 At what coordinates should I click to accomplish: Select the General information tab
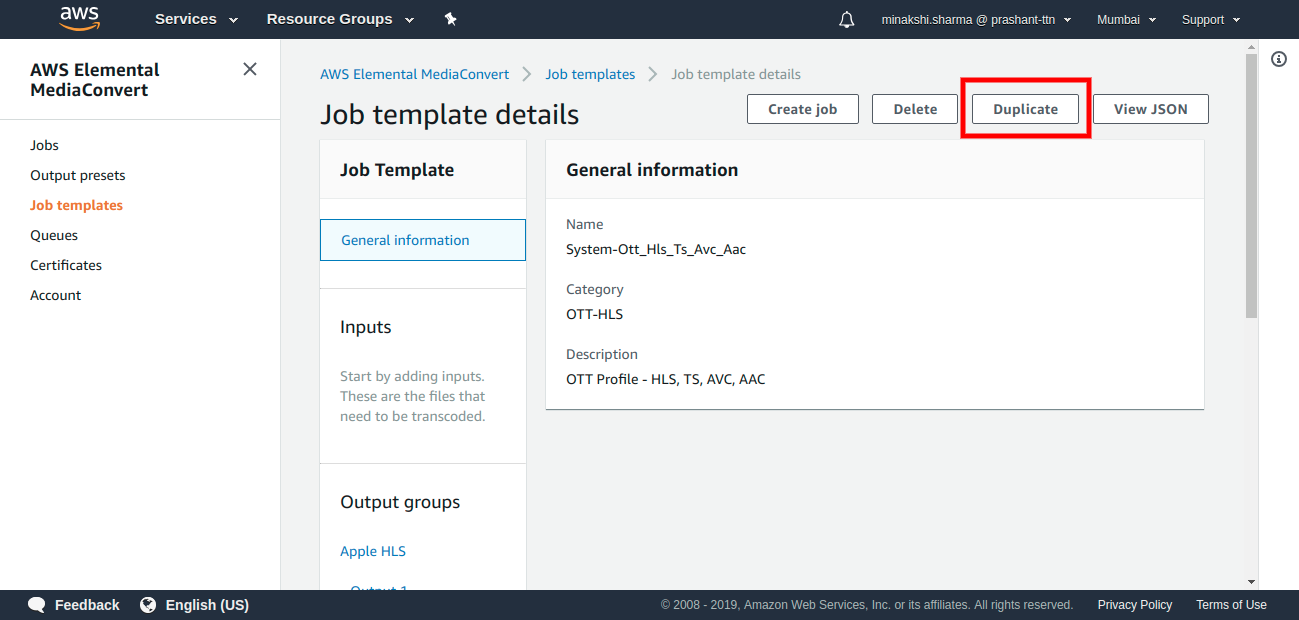pyautogui.click(x=423, y=240)
